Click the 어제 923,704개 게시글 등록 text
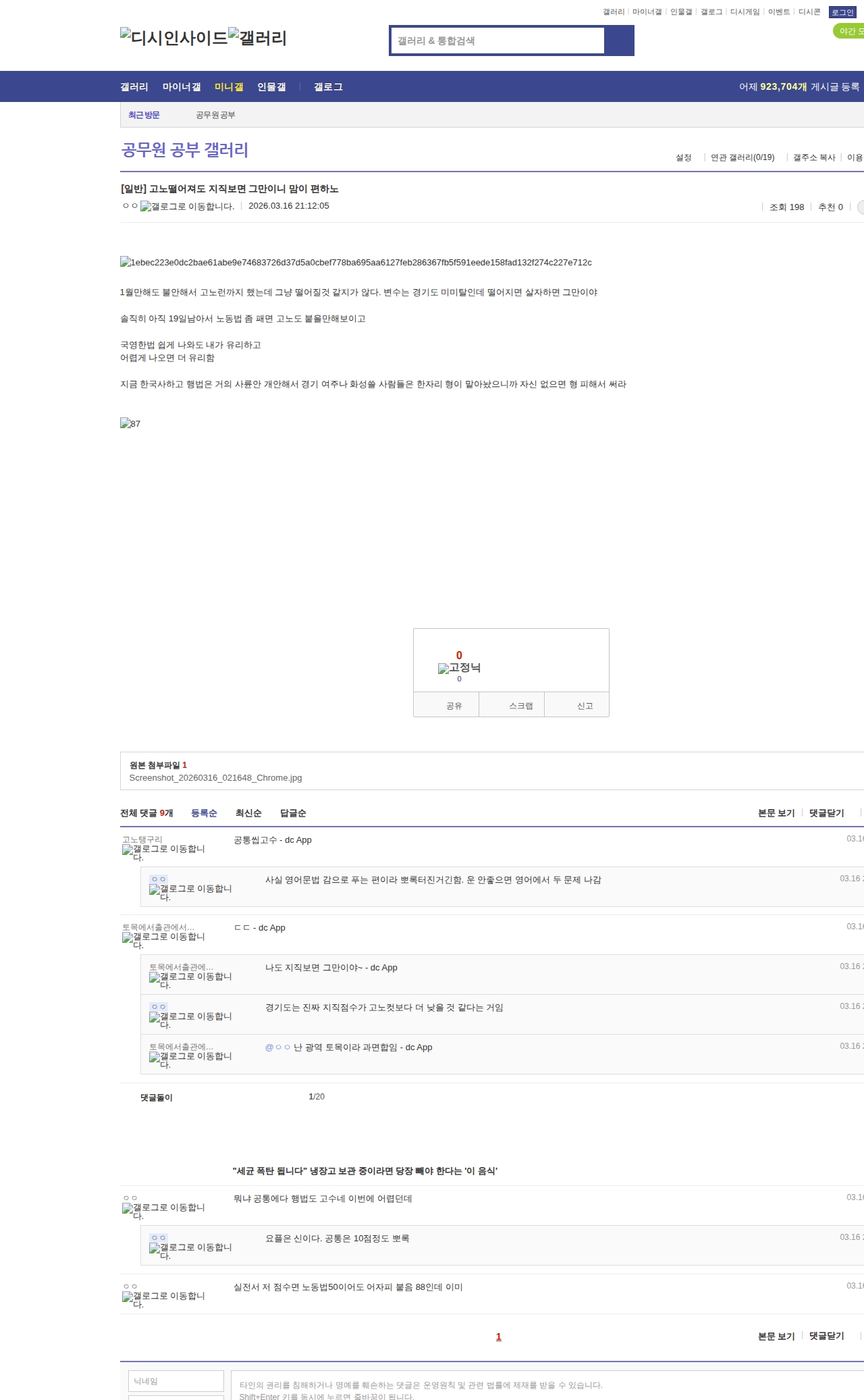Screen dimensions: 864x1400 [799, 86]
